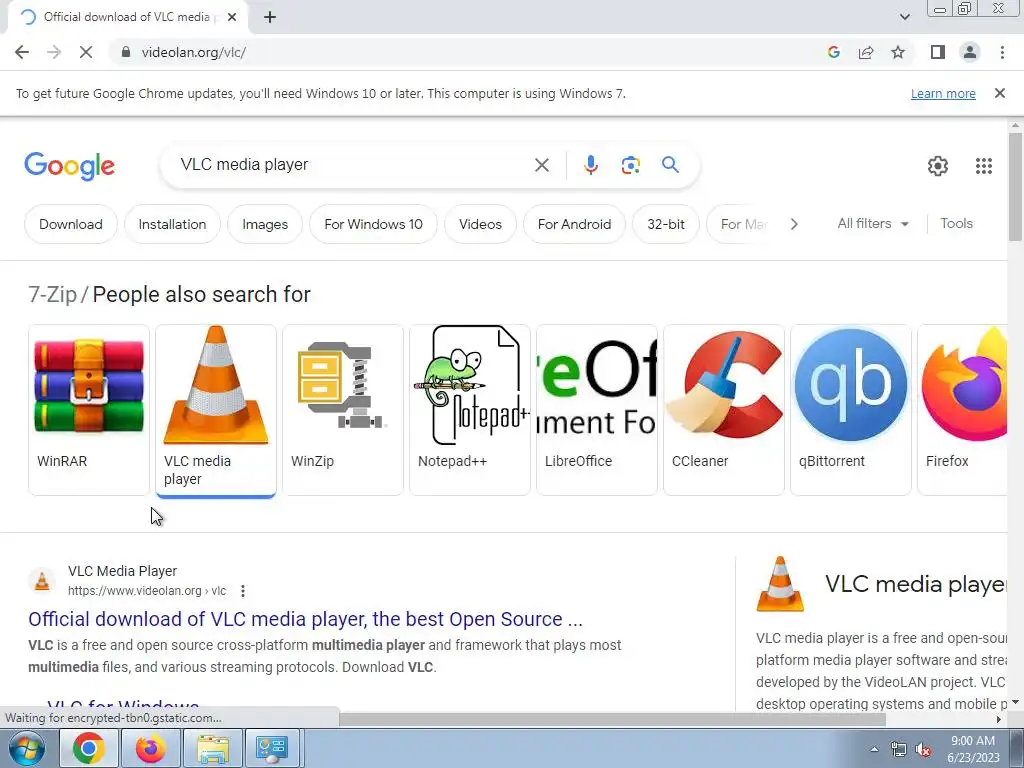Image resolution: width=1024 pixels, height=768 pixels.
Task: Close the VLC download tab
Action: pyautogui.click(x=231, y=18)
